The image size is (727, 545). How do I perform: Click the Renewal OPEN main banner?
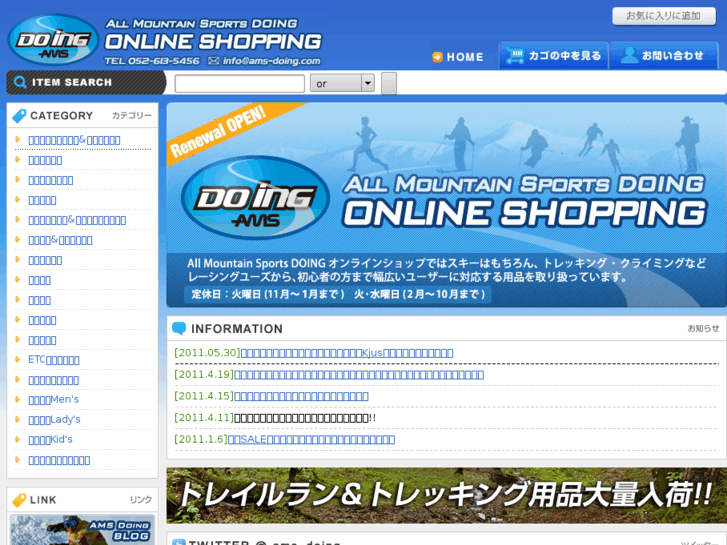446,205
